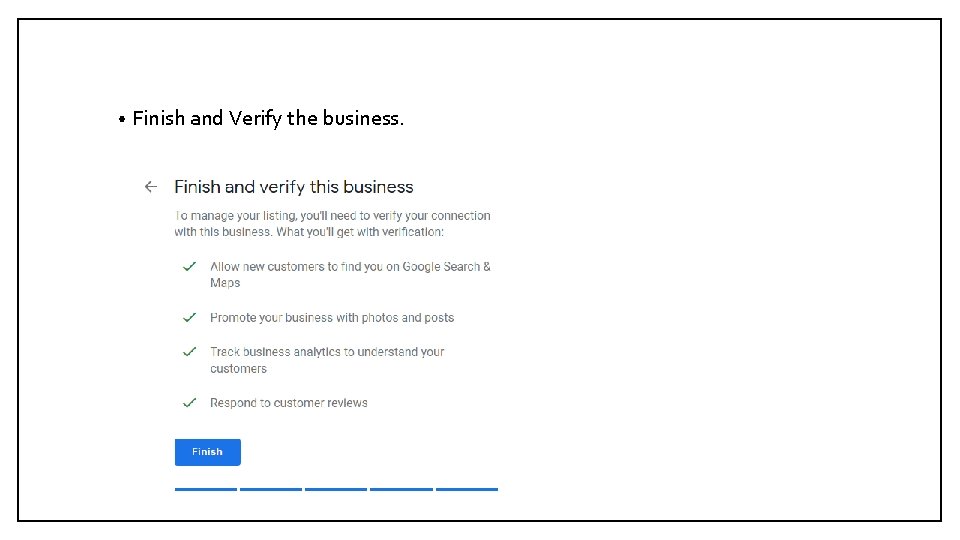Click the last progress bar segment
The image size is (960, 540).
pos(467,489)
